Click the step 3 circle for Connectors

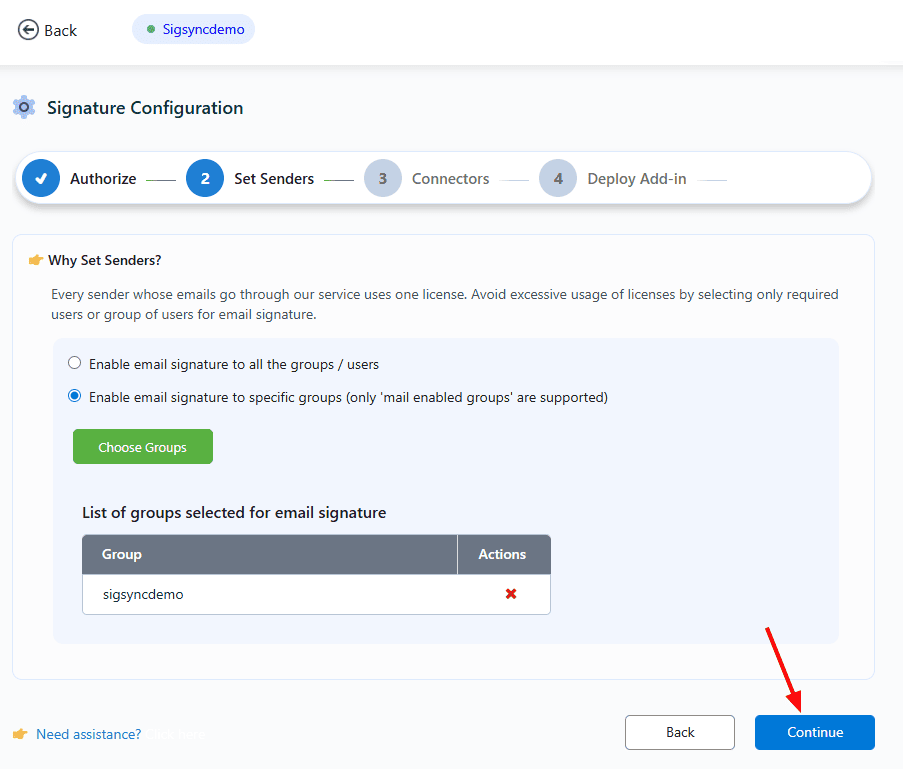383,179
